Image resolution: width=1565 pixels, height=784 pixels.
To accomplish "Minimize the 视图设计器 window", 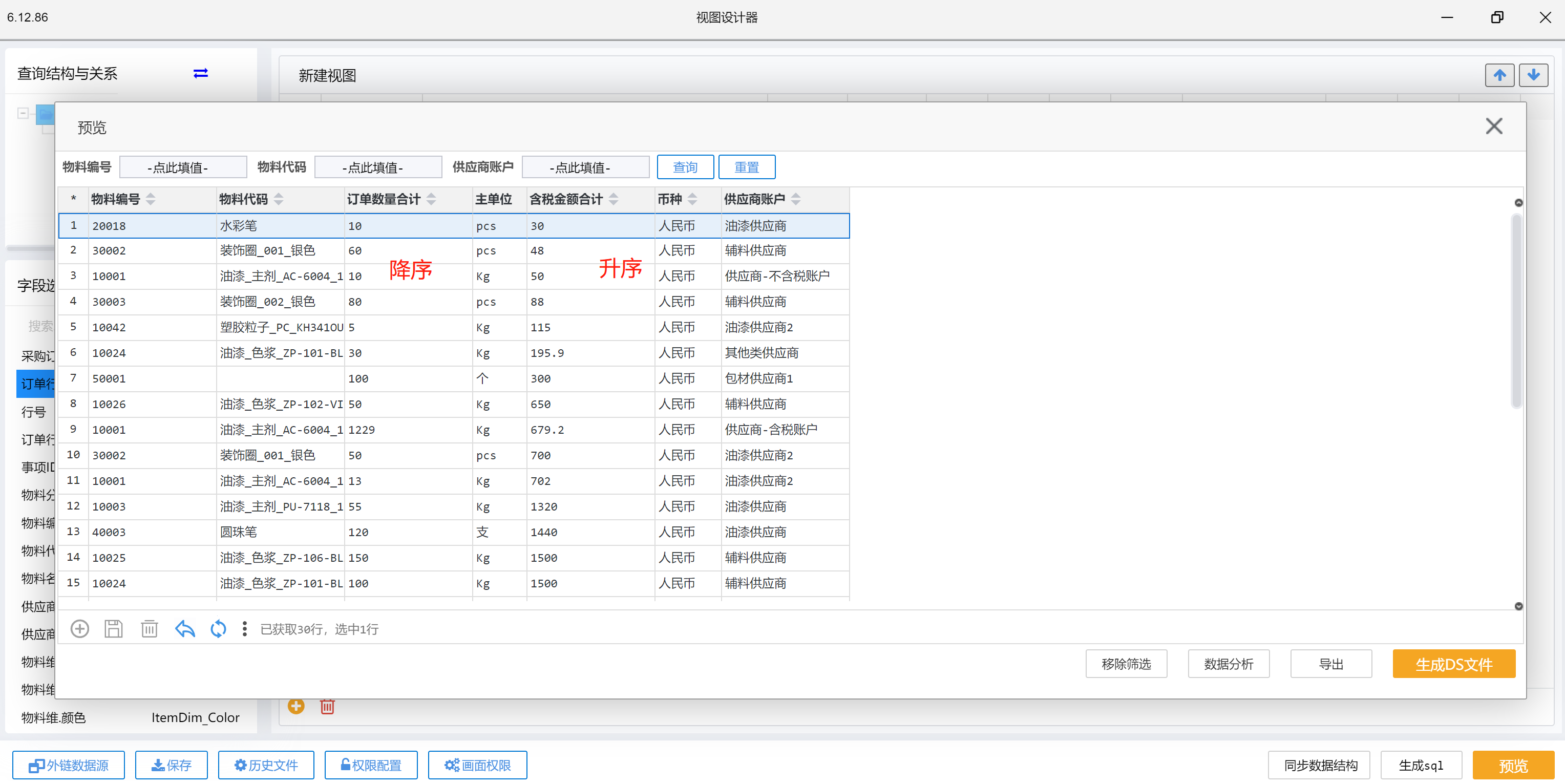I will point(1447,17).
